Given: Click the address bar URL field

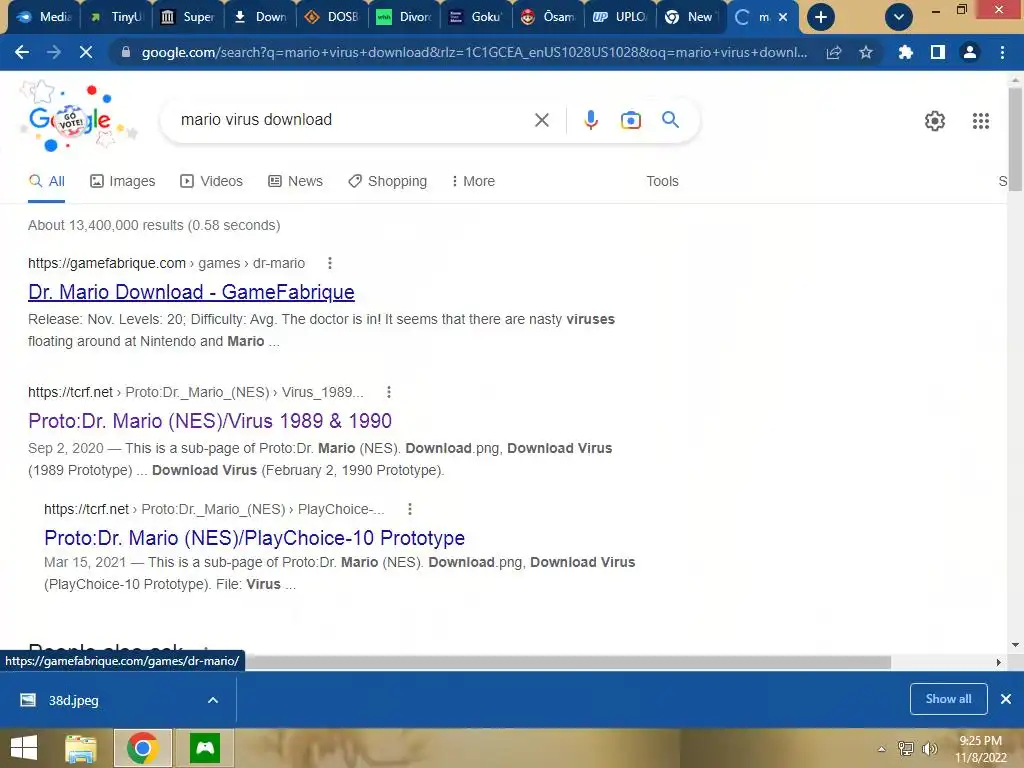Looking at the screenshot, I should (473, 52).
